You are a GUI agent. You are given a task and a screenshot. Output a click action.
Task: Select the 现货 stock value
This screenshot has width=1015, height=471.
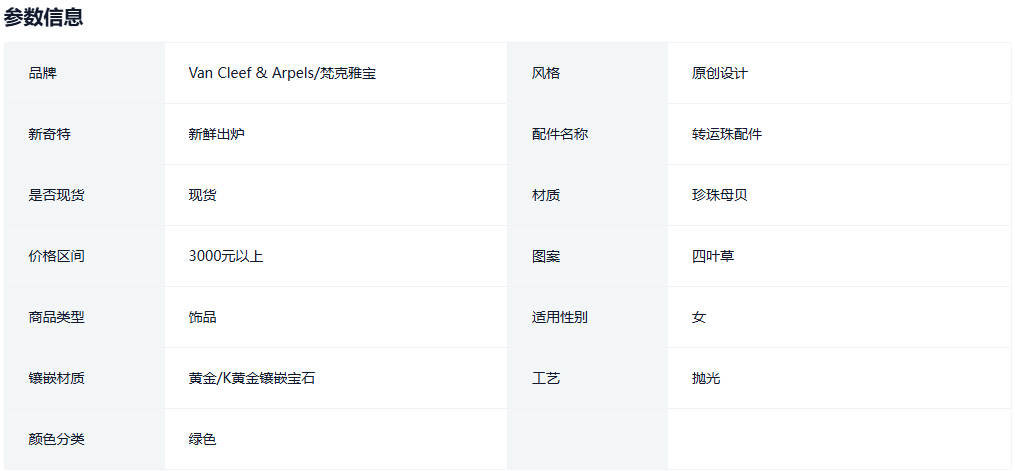coord(202,195)
